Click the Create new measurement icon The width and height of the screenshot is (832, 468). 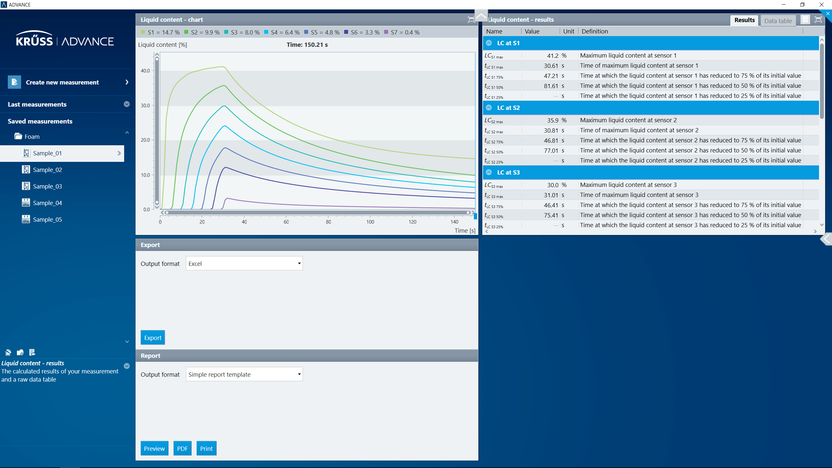15,82
